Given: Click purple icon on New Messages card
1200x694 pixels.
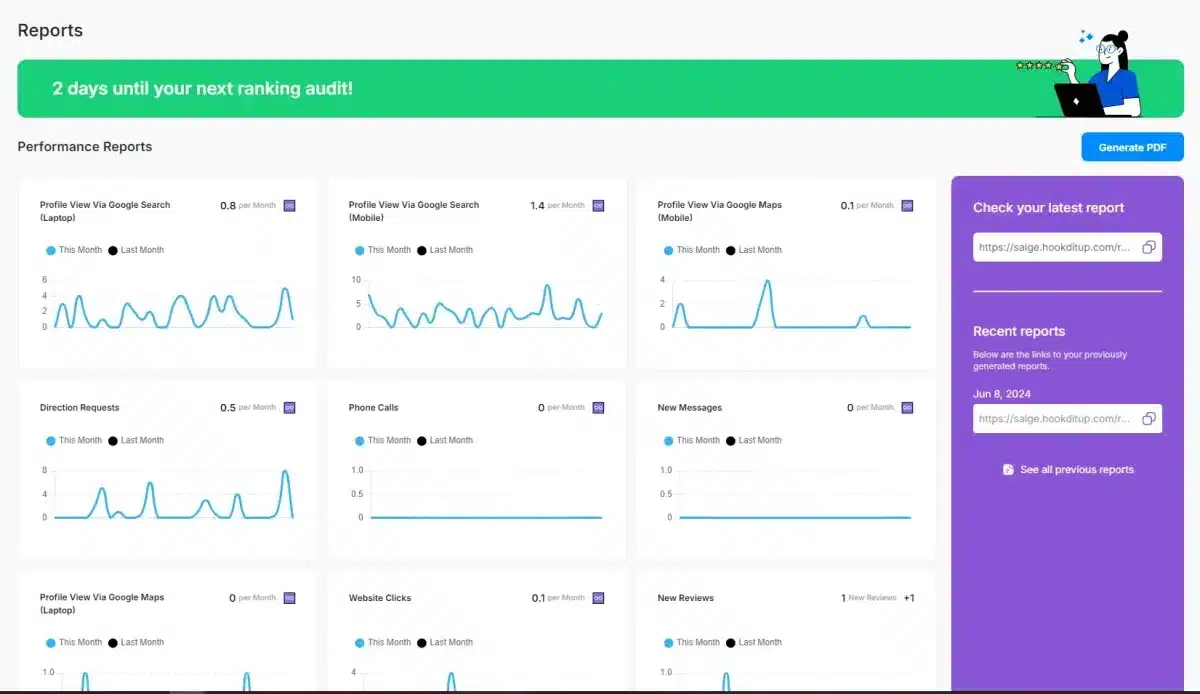Looking at the screenshot, I should [908, 408].
